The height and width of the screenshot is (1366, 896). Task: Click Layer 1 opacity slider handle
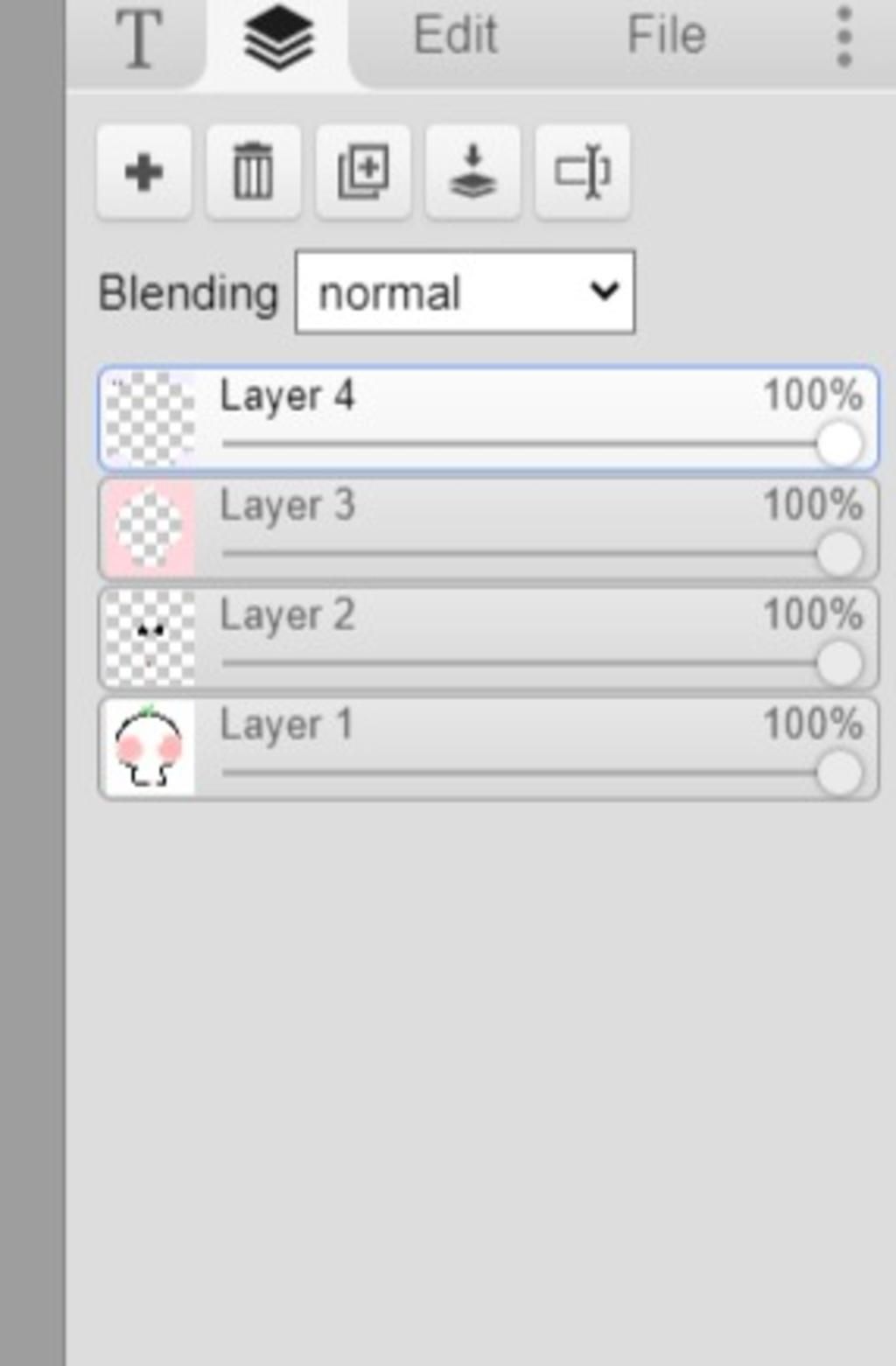(x=840, y=774)
